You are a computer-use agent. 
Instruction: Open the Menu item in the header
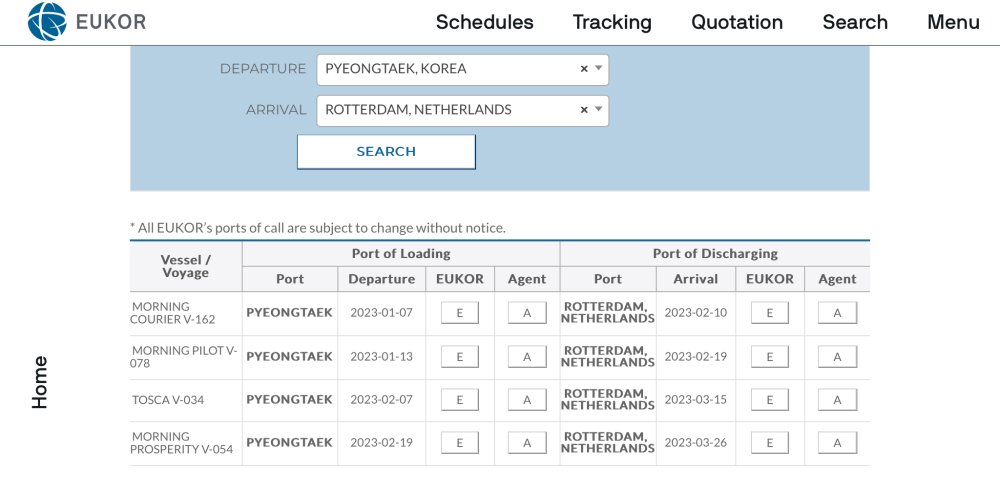pyautogui.click(x=953, y=22)
